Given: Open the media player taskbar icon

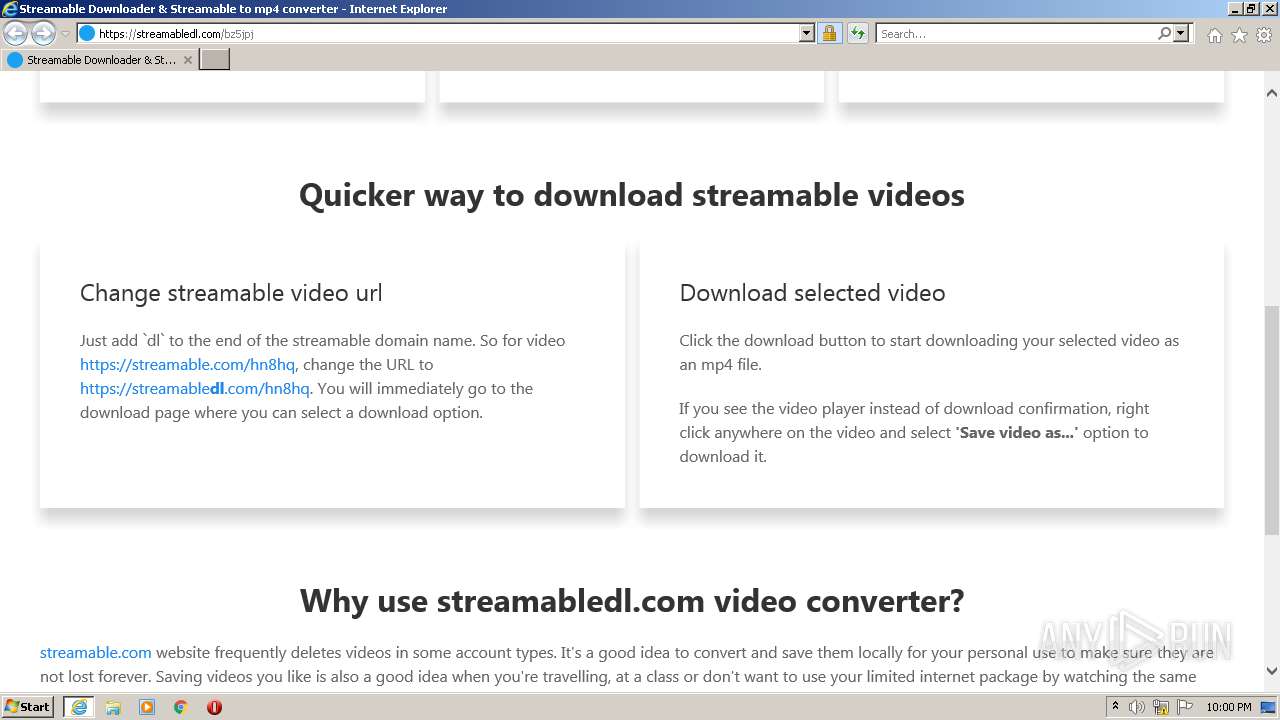Looking at the screenshot, I should [x=147, y=707].
